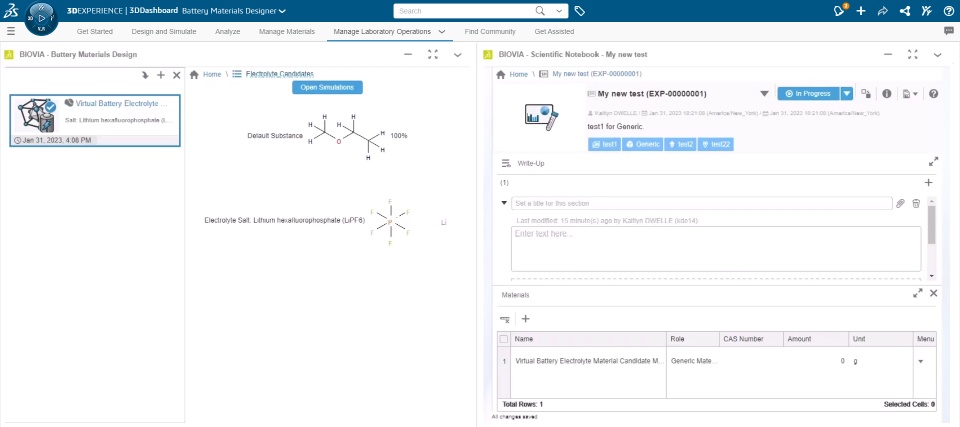Click the Generic tag
960x427 pixels.
click(642, 145)
